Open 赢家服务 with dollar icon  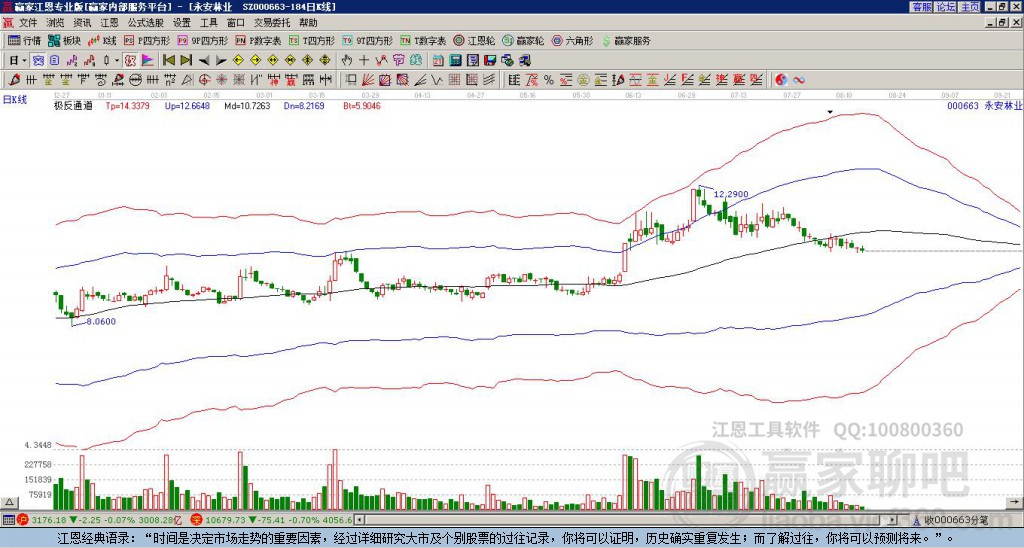pyautogui.click(x=626, y=40)
